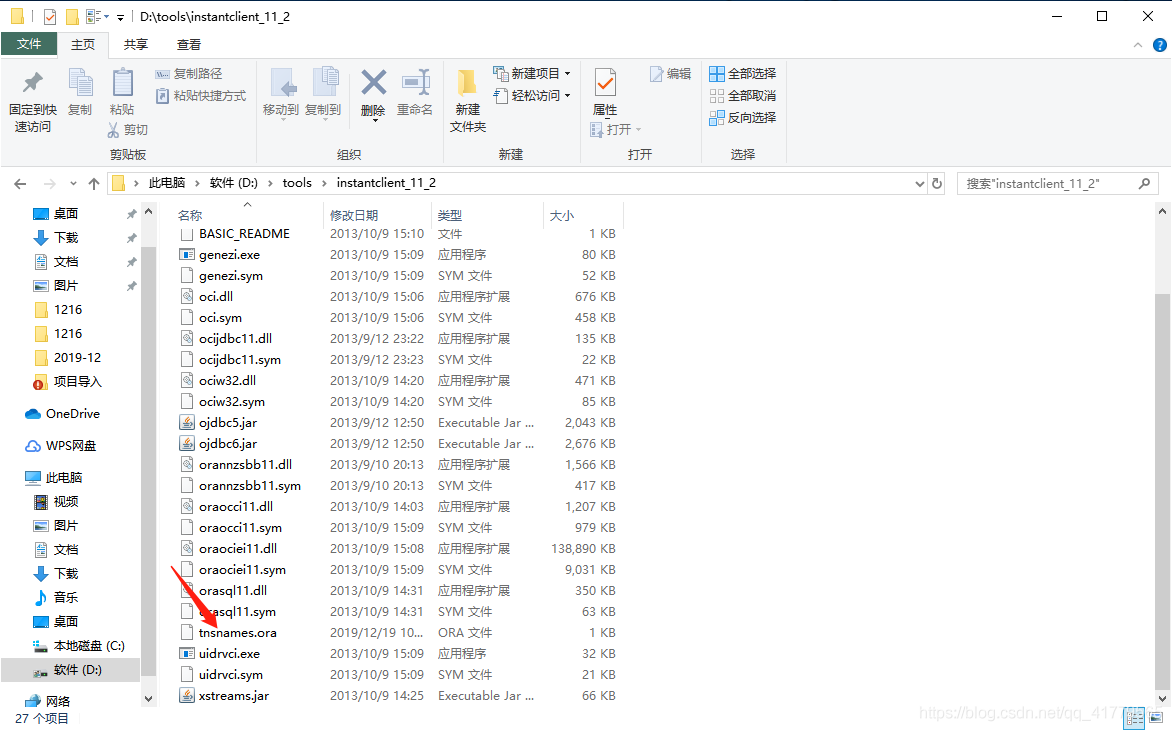Image resolution: width=1172 pixels, height=731 pixels.
Task: Open the New Item (新建项目) dropdown
Action: 532,73
